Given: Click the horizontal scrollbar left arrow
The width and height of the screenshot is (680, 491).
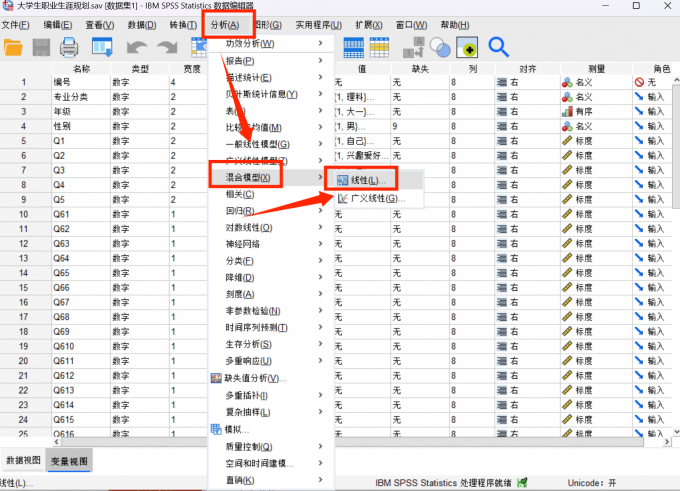Looking at the screenshot, I should tap(57, 442).
